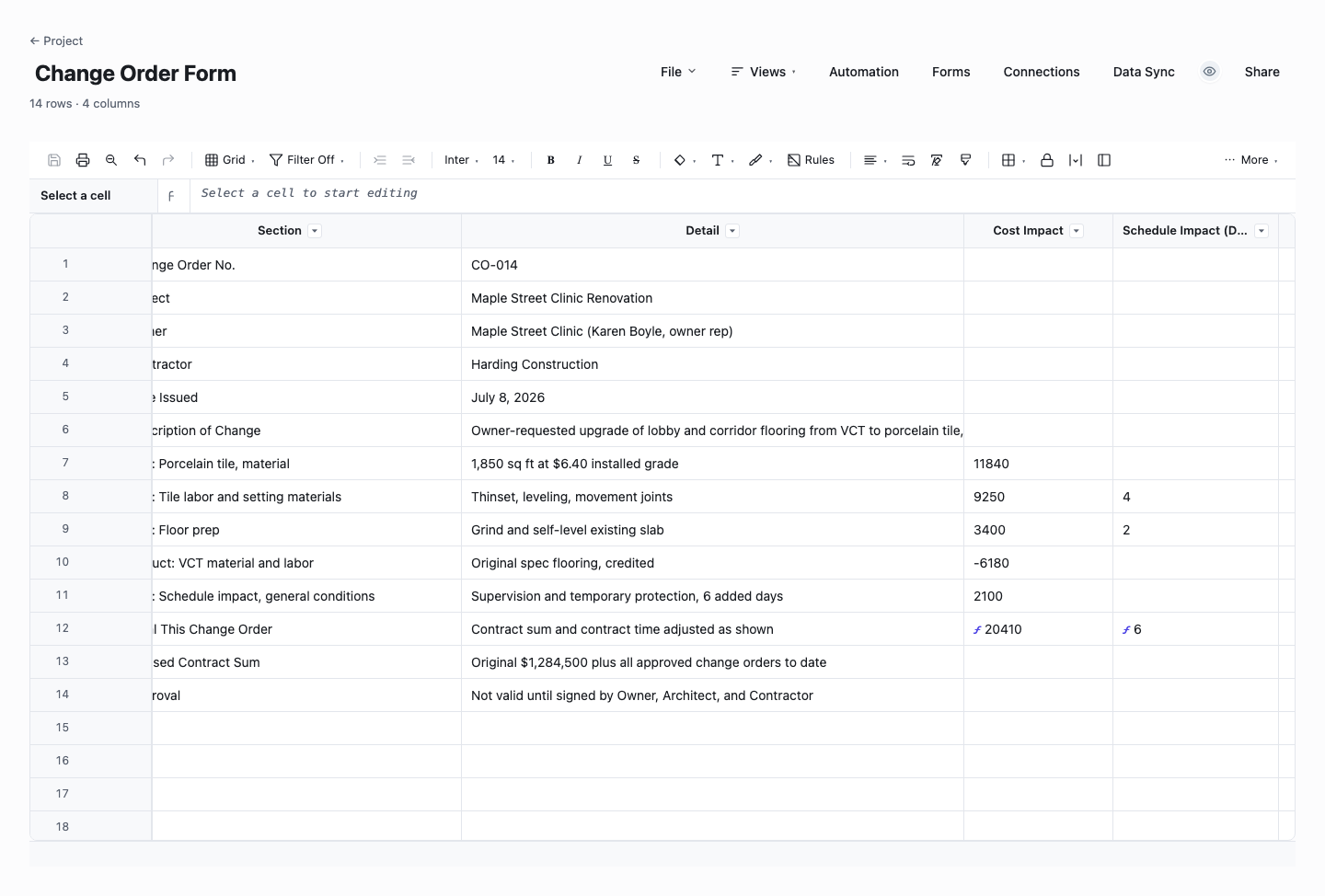
Task: Open the Inter font family dropdown
Action: pos(461,160)
